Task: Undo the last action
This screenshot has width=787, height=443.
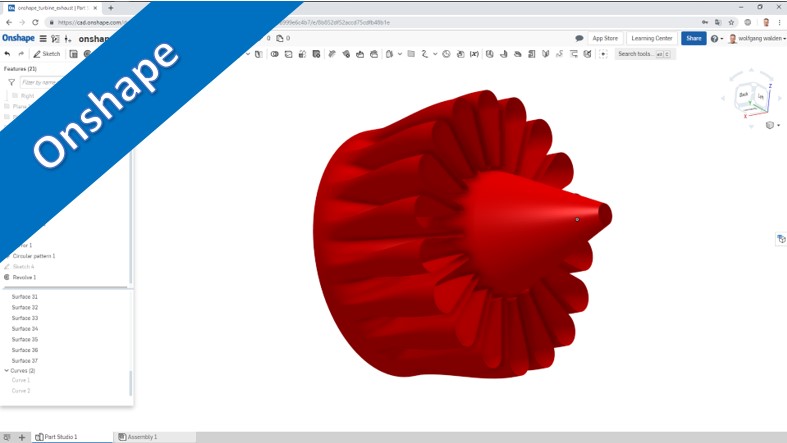Action: tap(7, 54)
